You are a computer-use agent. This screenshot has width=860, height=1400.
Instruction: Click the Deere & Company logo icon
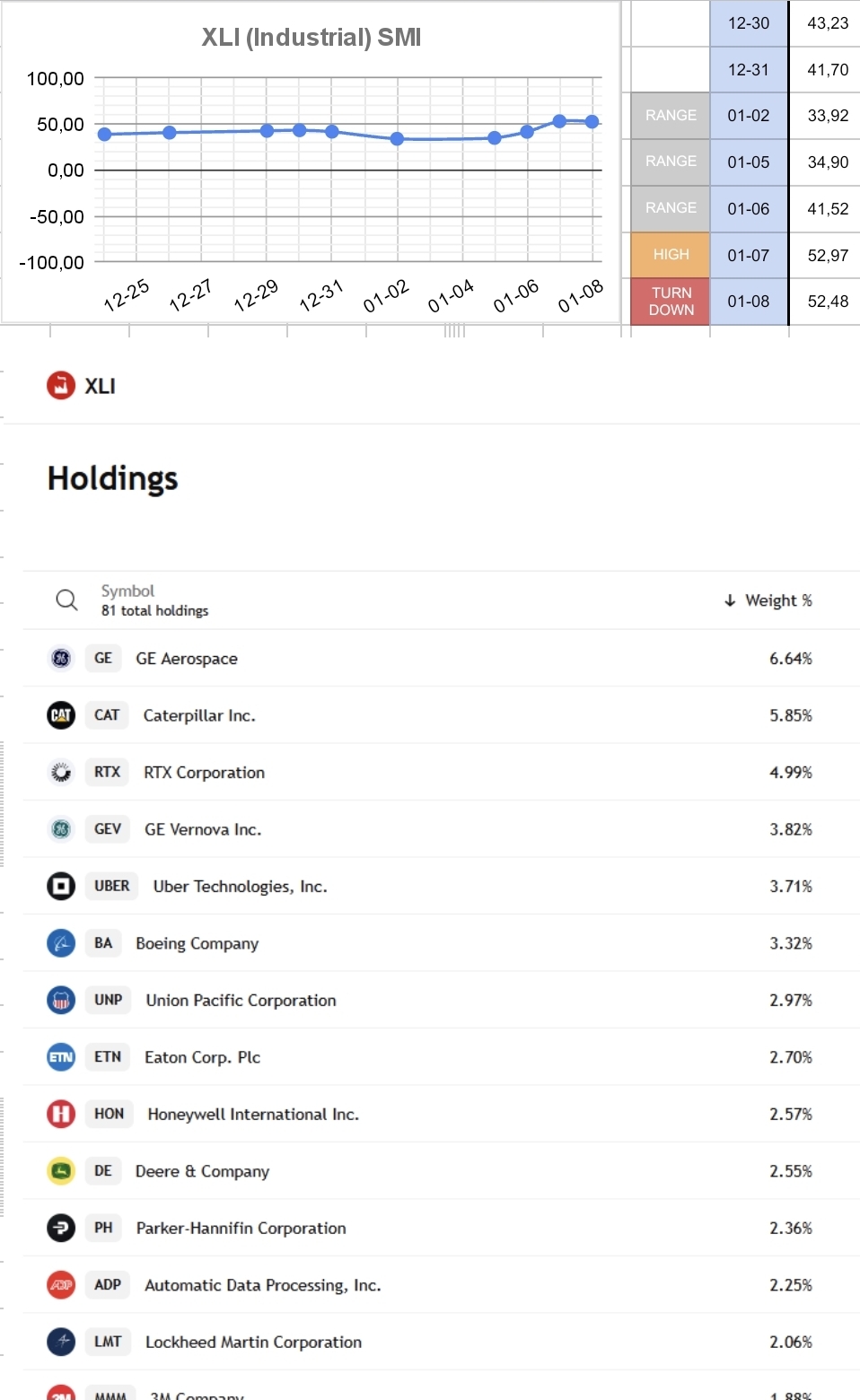click(x=61, y=1171)
